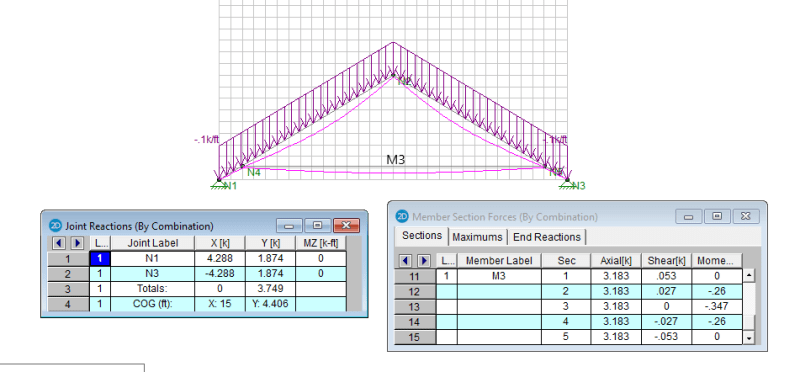Click the N1 support node in the model
Screen dimensions: 800x372
(x=219, y=180)
